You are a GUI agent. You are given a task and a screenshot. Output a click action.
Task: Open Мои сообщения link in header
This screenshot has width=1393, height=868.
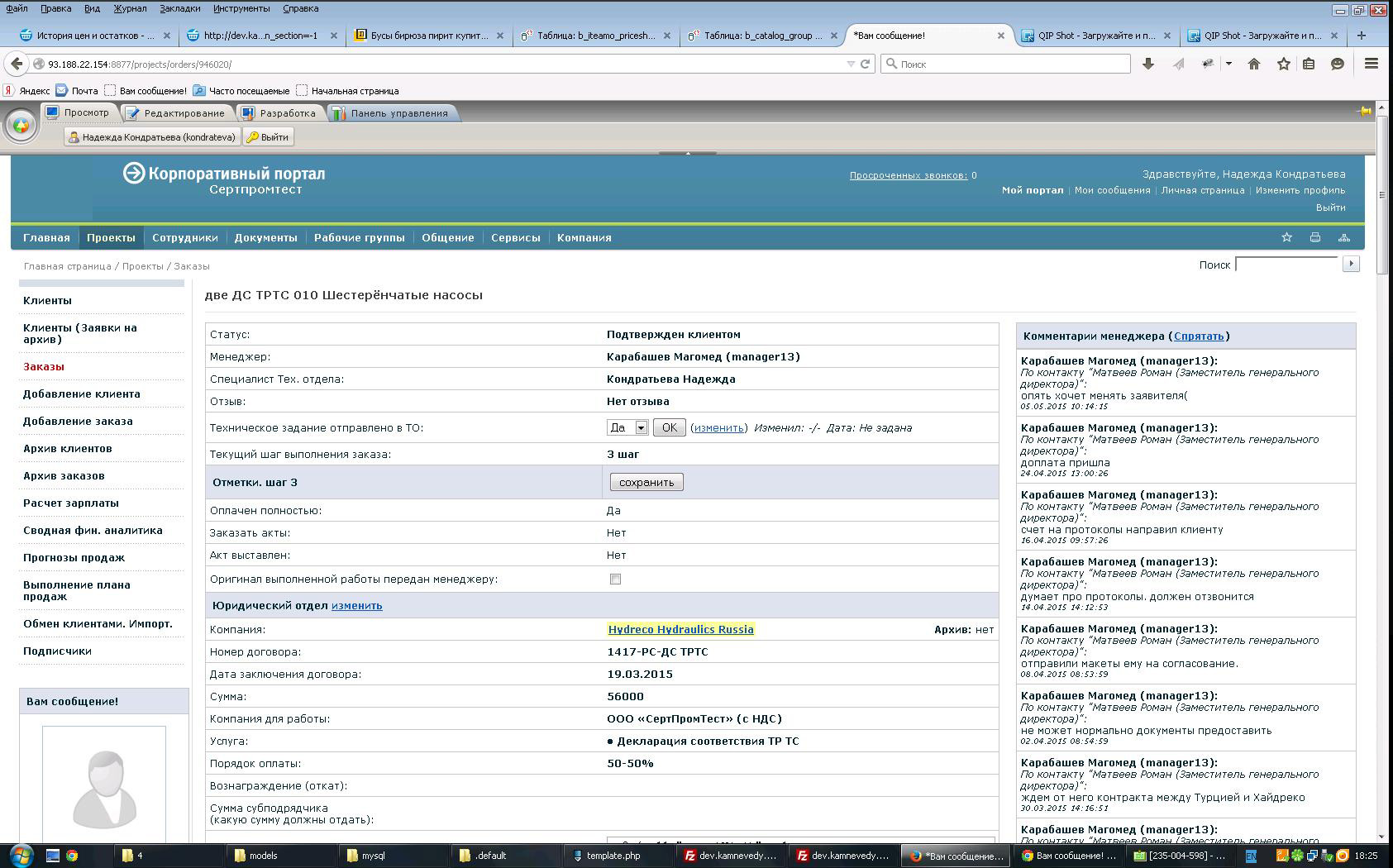point(1112,190)
